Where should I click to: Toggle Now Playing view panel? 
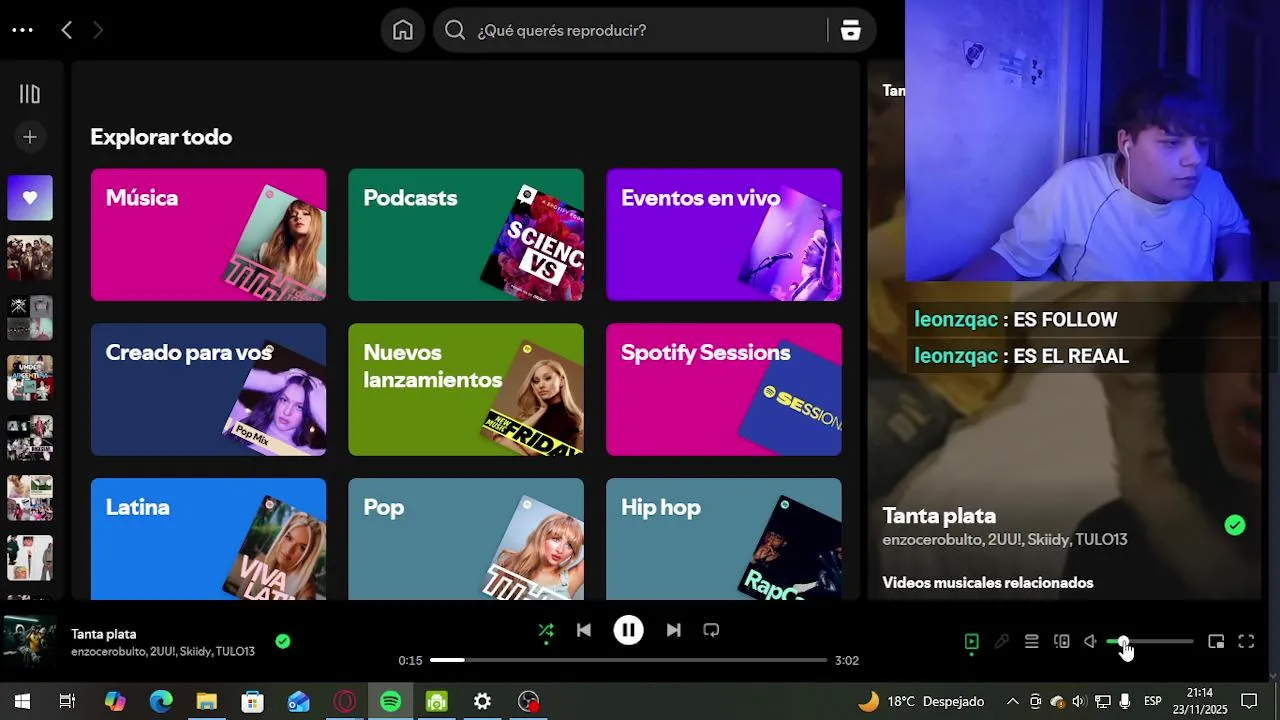[971, 642]
